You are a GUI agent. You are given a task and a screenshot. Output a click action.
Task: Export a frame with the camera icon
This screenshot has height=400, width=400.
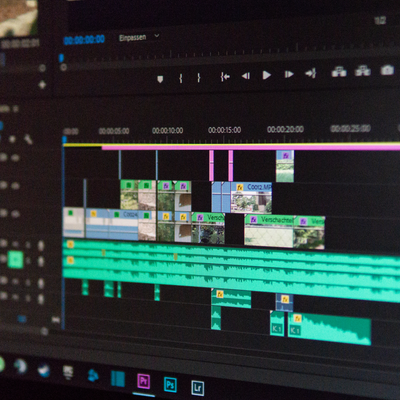pyautogui.click(x=387, y=70)
